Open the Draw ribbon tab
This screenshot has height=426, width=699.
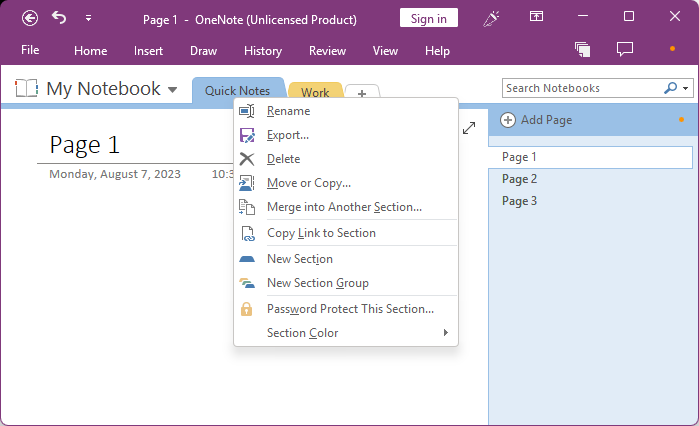203,51
